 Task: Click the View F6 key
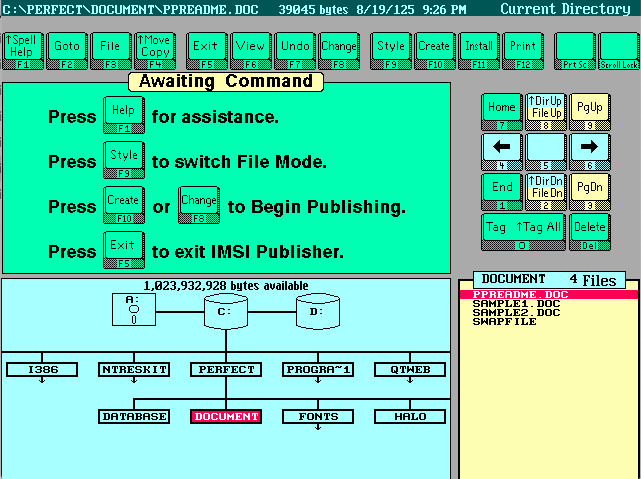[x=250, y=51]
